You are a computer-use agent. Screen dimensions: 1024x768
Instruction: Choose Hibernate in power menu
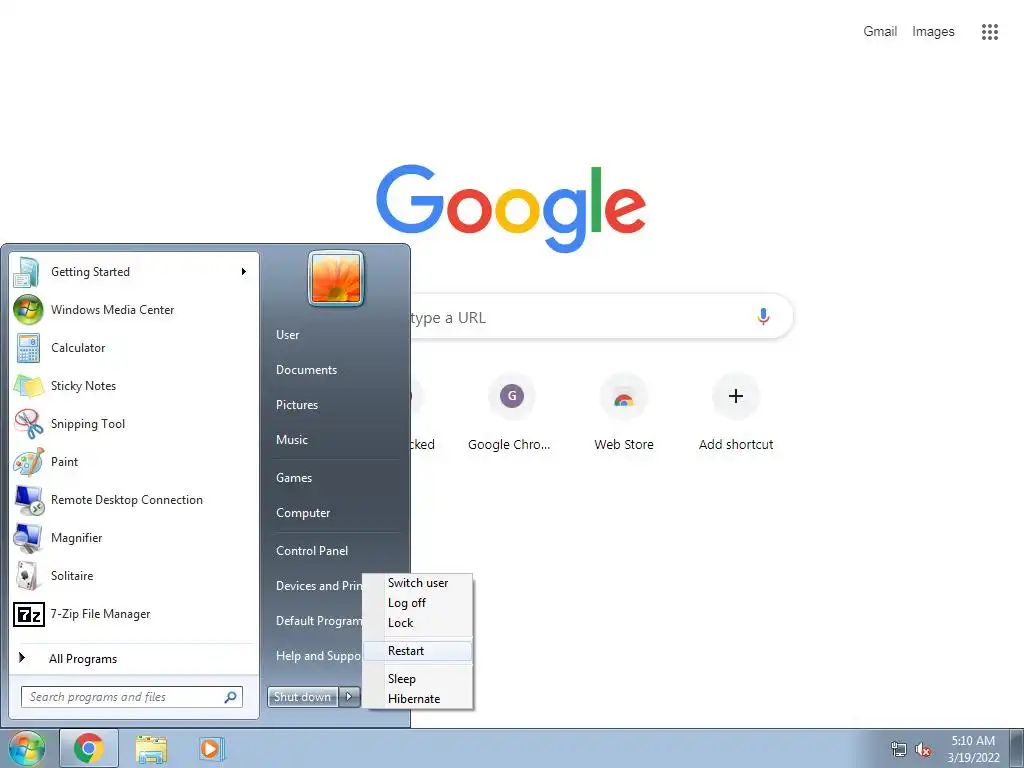click(x=418, y=699)
